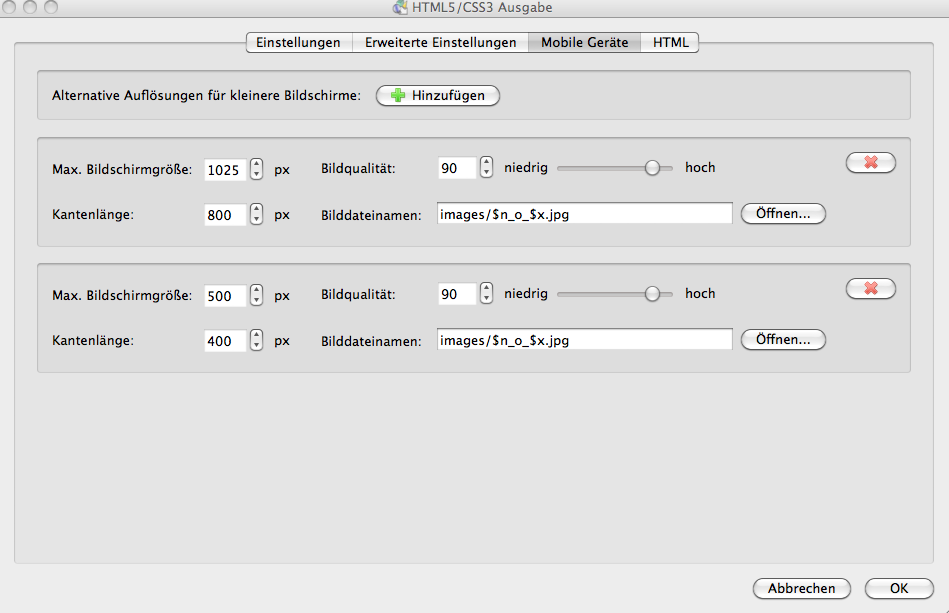Select the Mobile Geräte tab
Screen dimensions: 949x613
tap(584, 43)
